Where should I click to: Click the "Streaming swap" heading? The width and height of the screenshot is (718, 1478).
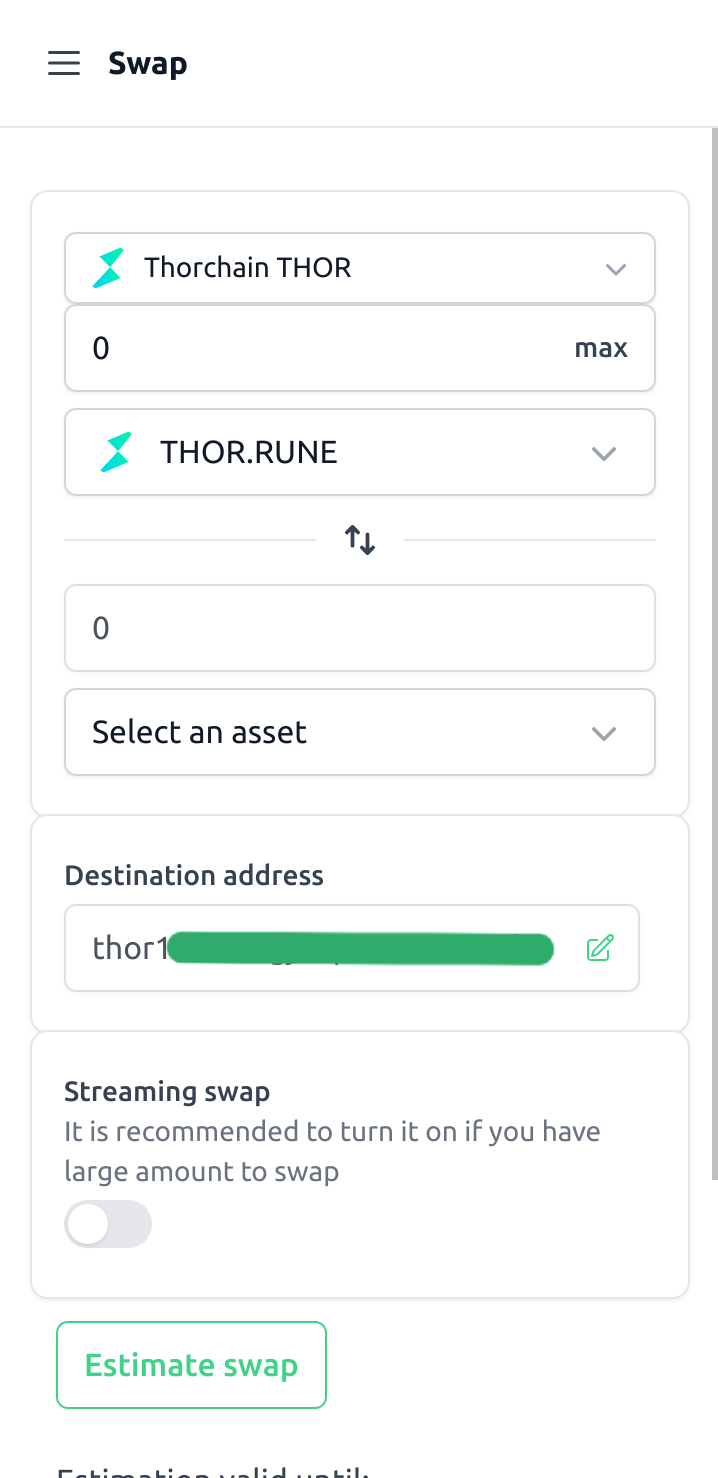pyautogui.click(x=167, y=1091)
